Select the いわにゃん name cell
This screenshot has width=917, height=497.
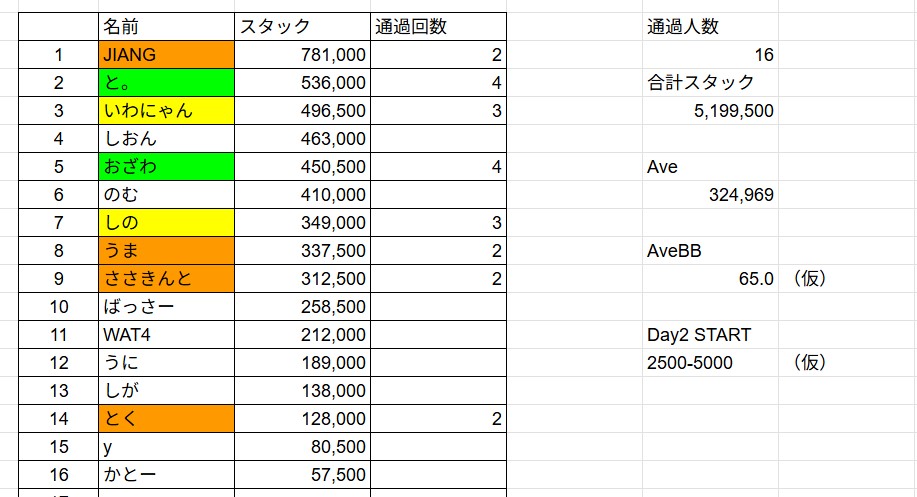coord(166,111)
